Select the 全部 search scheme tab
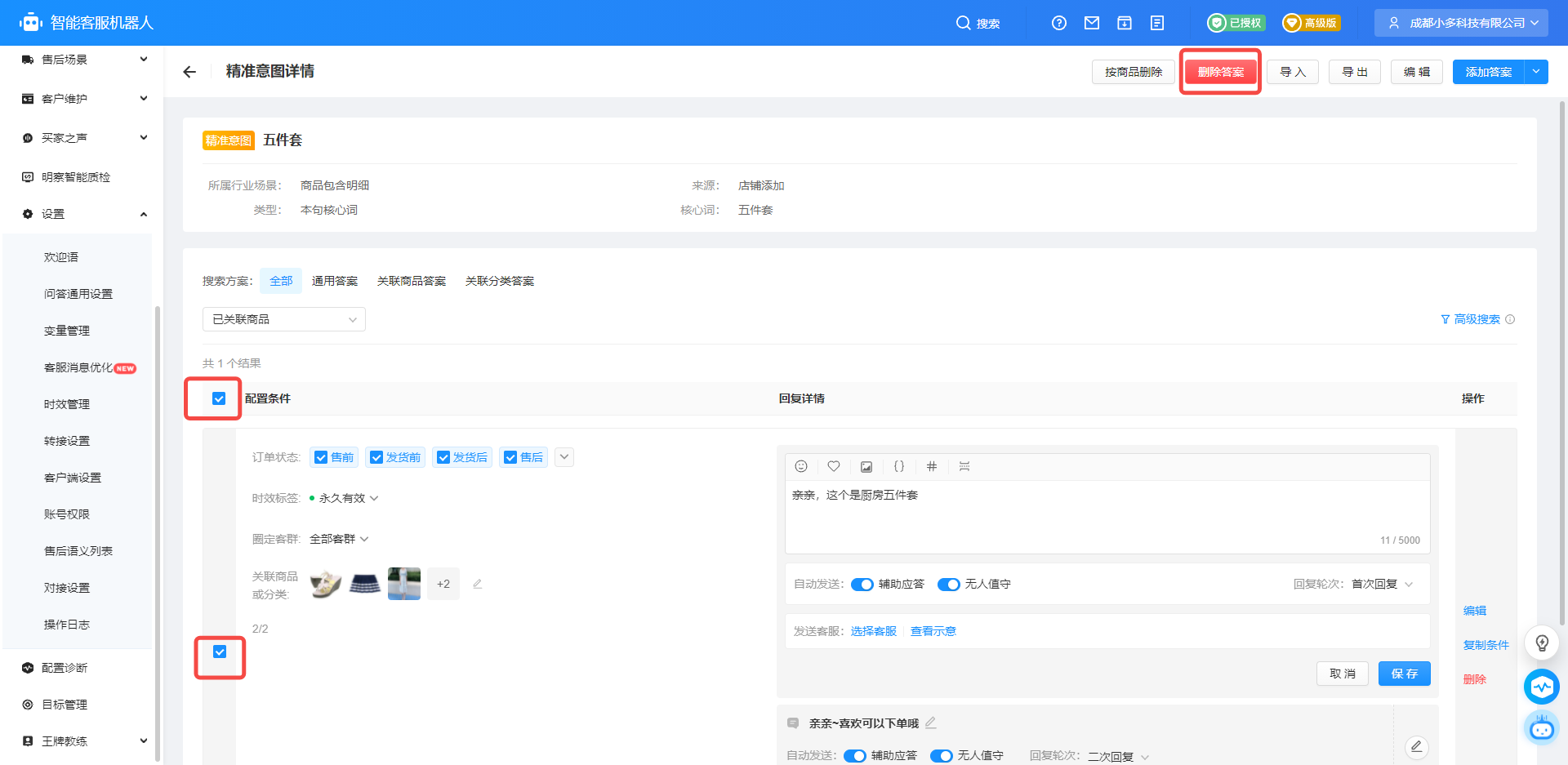The image size is (1568, 765). click(281, 281)
